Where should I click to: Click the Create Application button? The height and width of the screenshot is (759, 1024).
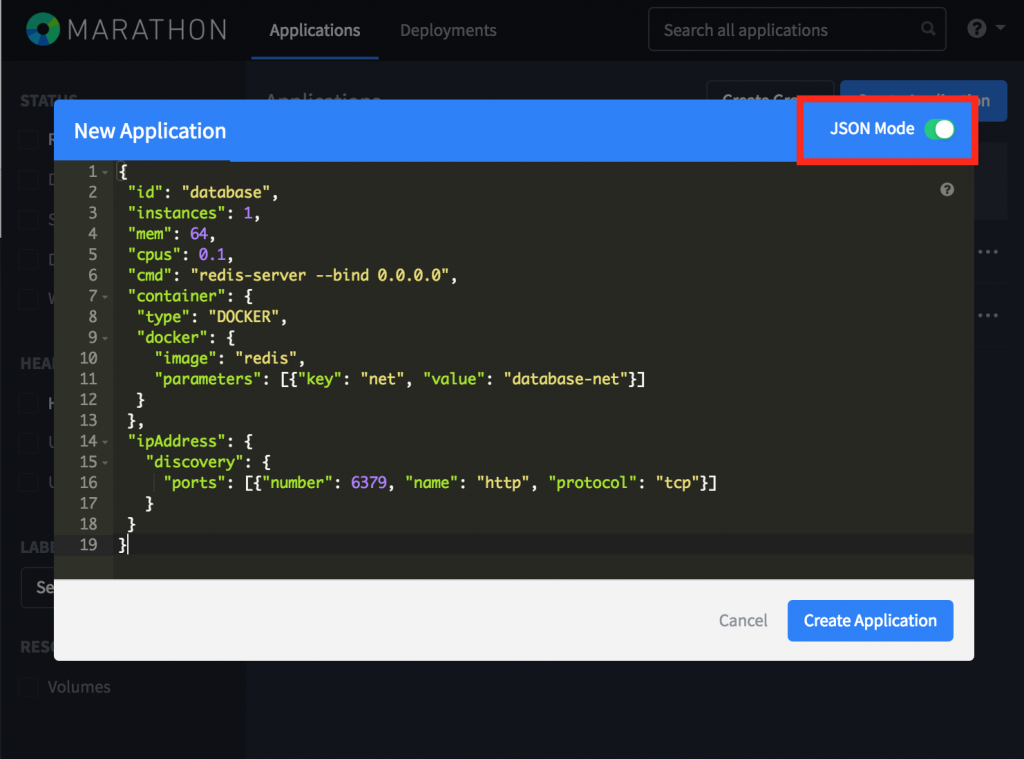pyautogui.click(x=870, y=621)
